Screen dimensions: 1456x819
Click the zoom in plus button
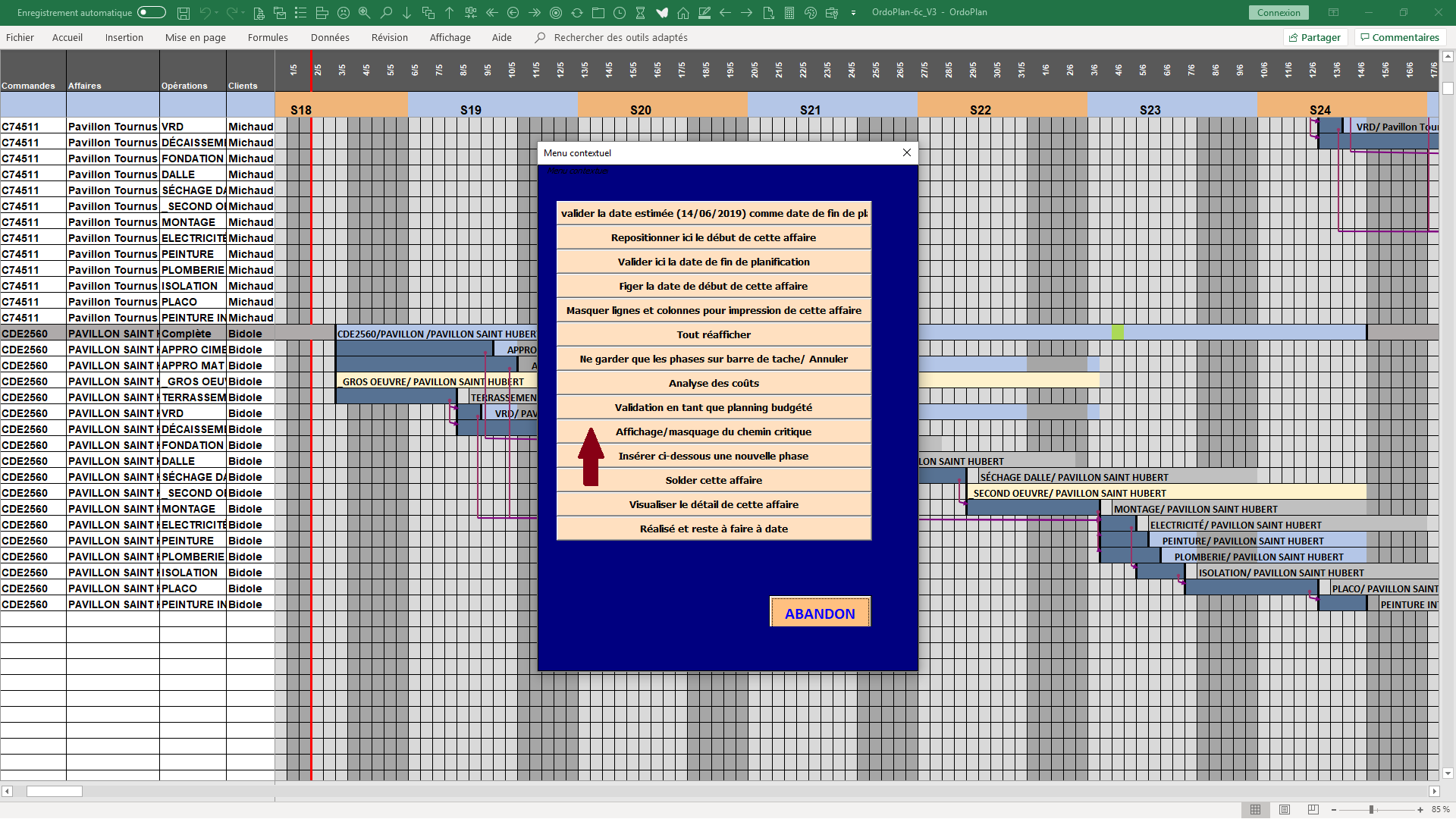click(x=1420, y=809)
